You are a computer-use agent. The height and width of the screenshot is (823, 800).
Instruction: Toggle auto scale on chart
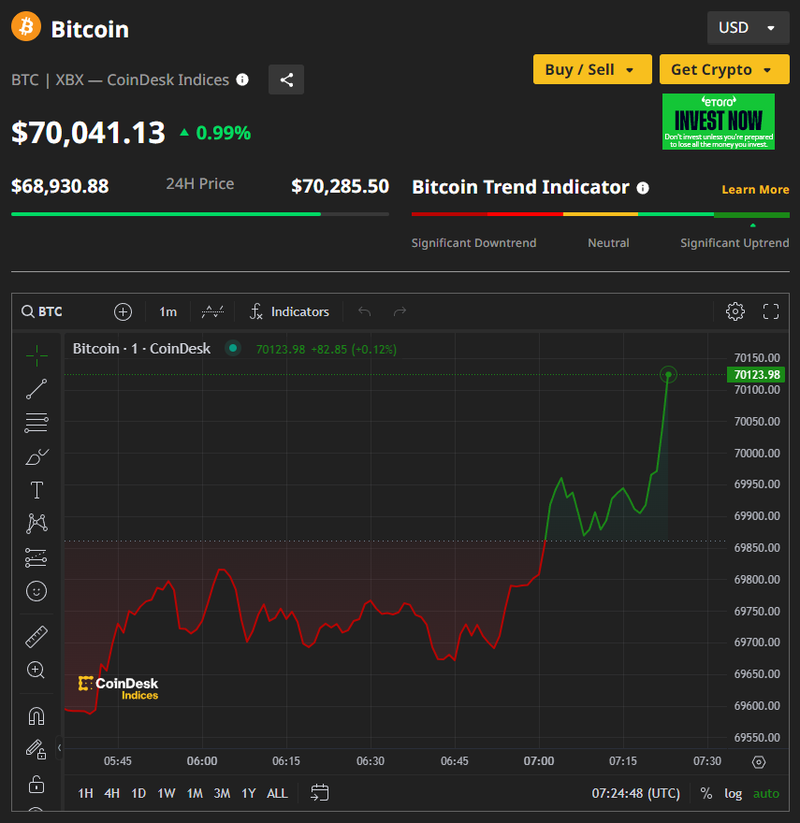tap(766, 793)
